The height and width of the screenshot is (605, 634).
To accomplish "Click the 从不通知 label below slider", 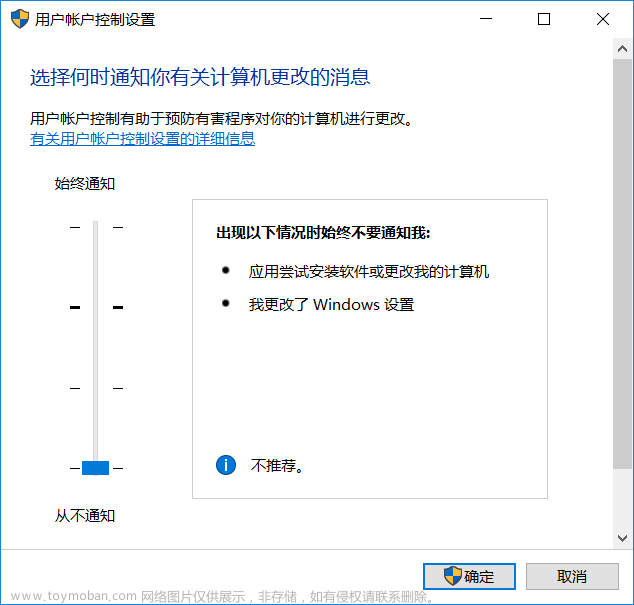I will click(85, 516).
